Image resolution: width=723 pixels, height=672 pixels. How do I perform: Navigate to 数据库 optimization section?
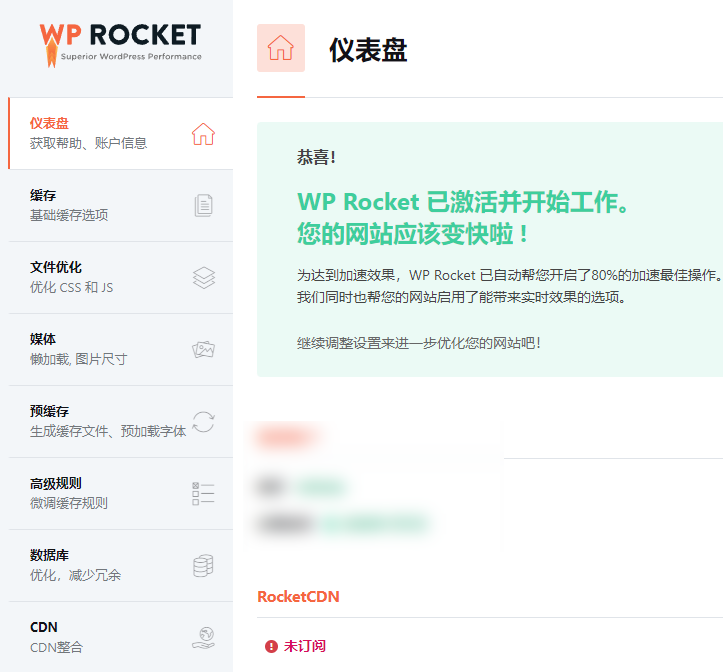click(90, 565)
